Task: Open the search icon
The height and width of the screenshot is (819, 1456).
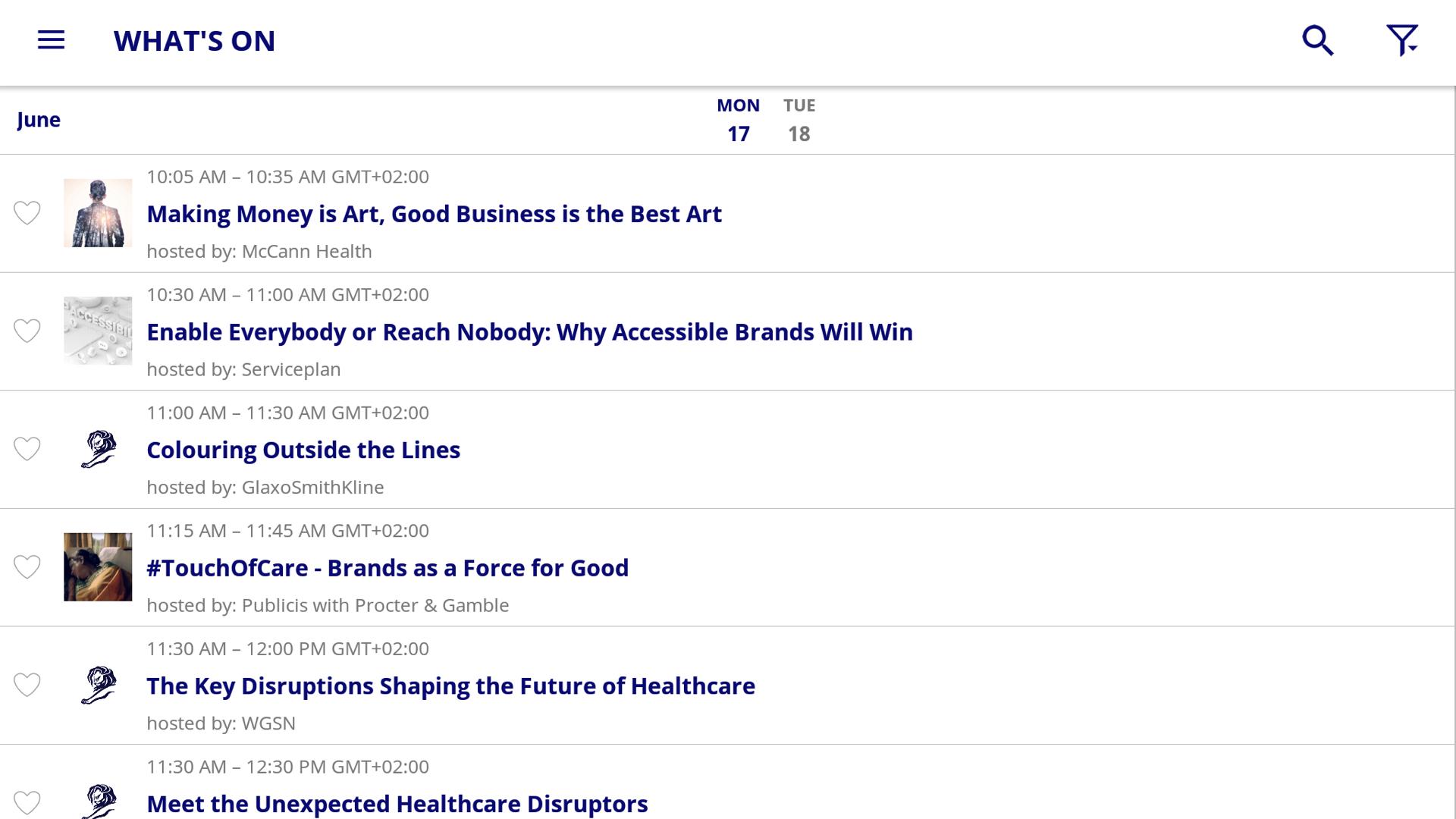Action: coord(1318,40)
